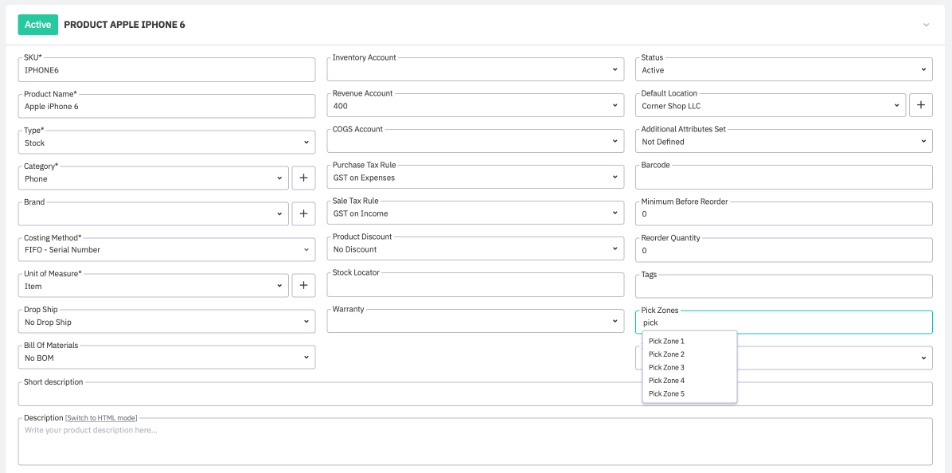This screenshot has width=952, height=473.
Task: Click the Active status badge
Action: 38,24
